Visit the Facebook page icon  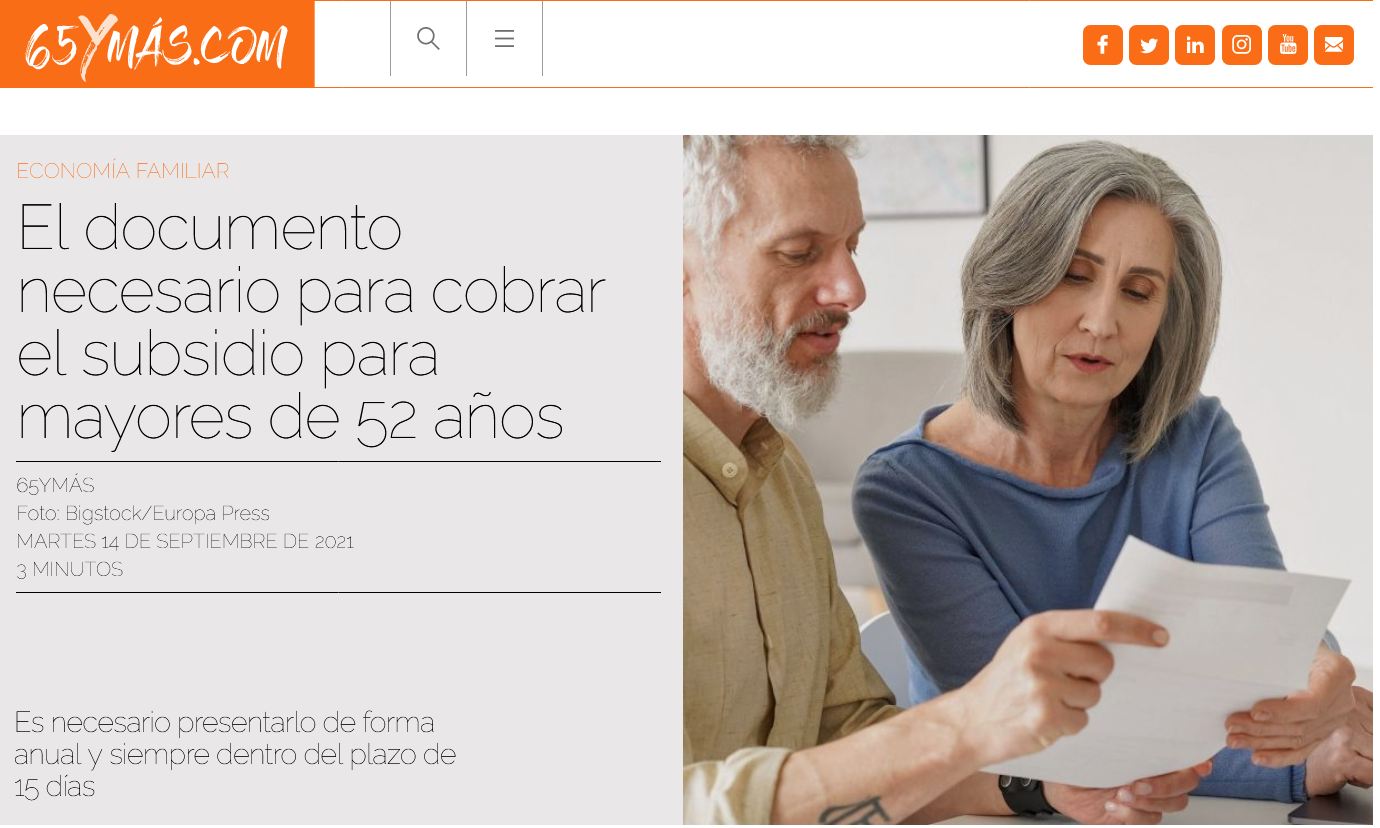1102,45
